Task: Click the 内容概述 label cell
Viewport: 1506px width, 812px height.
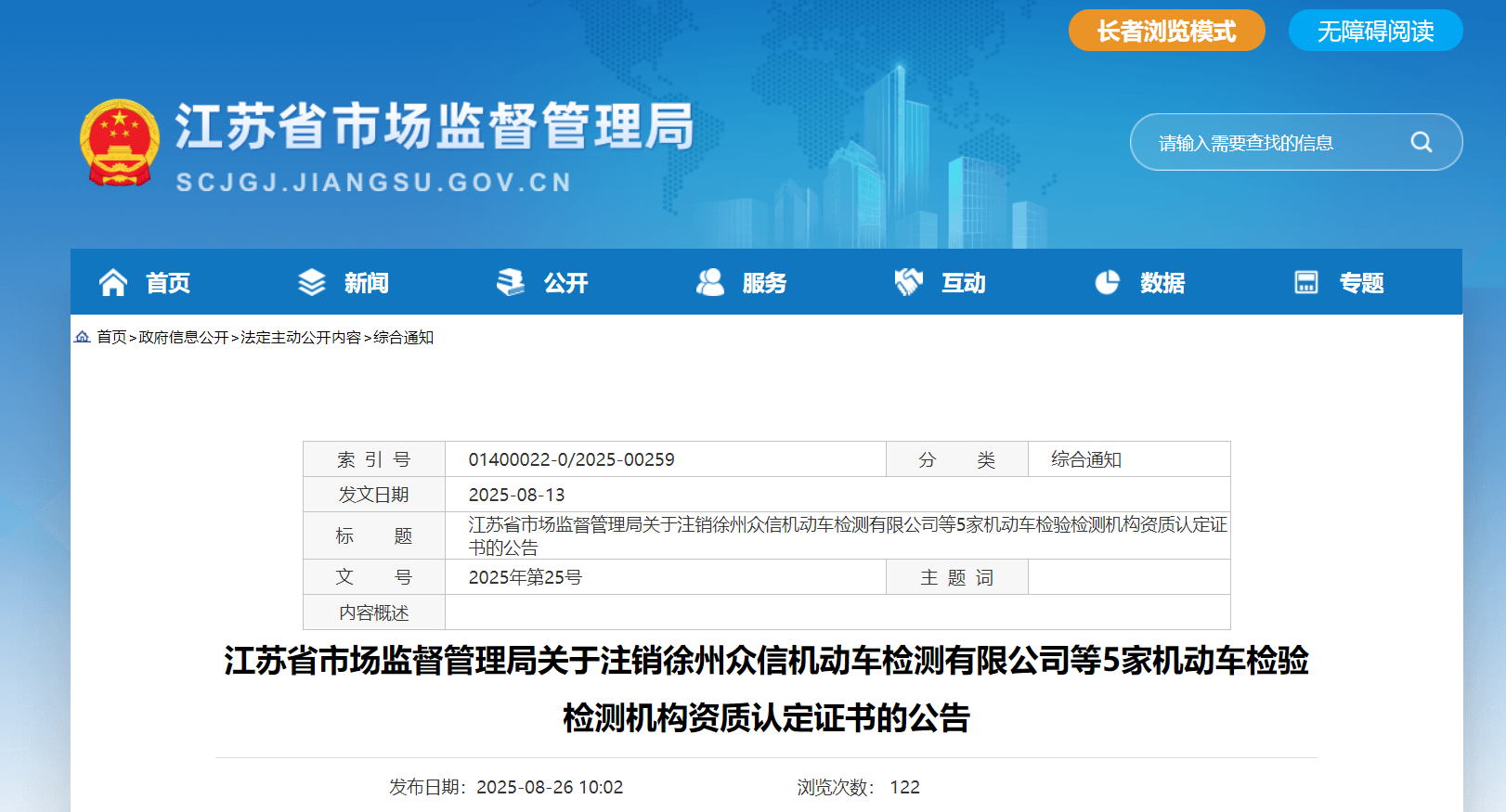Action: pos(374,612)
